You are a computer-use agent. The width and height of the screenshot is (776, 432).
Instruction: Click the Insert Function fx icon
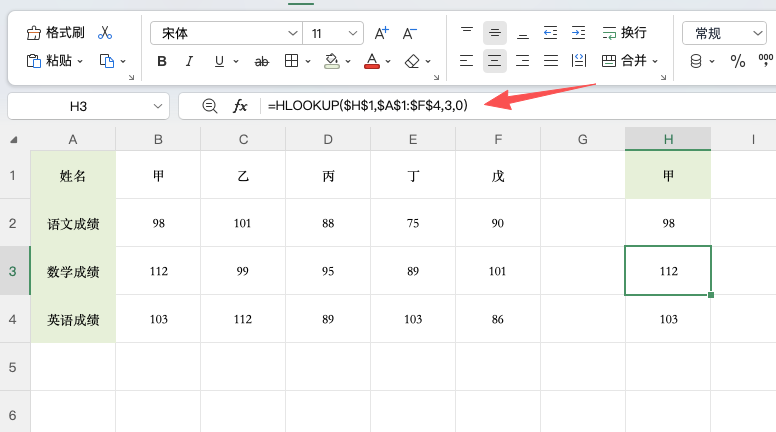coord(240,106)
